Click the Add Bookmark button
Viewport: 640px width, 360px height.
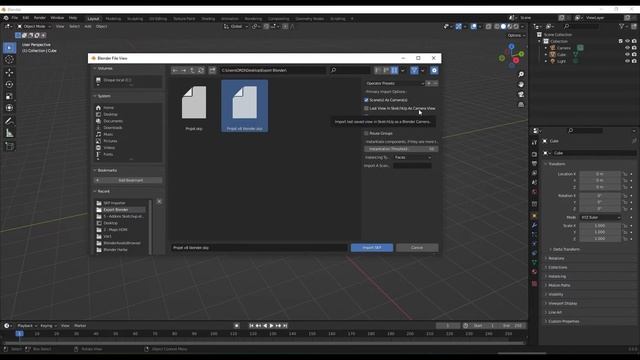click(x=128, y=180)
